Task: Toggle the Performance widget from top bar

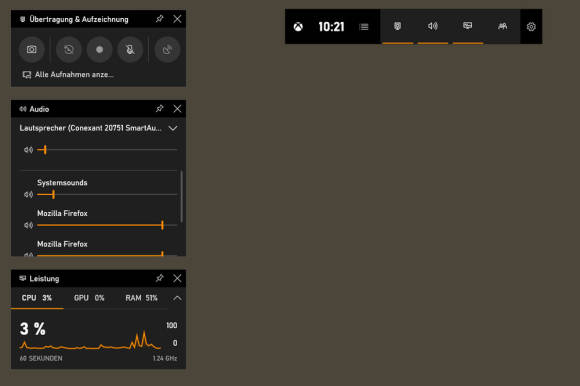Action: point(468,26)
